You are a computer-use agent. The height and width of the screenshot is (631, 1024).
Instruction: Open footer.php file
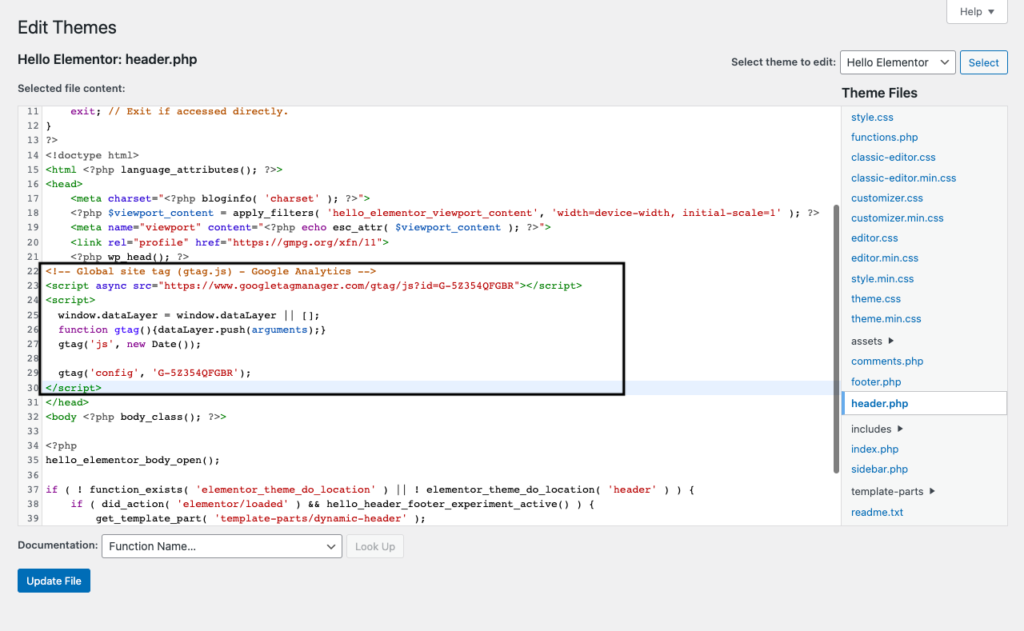pos(876,382)
